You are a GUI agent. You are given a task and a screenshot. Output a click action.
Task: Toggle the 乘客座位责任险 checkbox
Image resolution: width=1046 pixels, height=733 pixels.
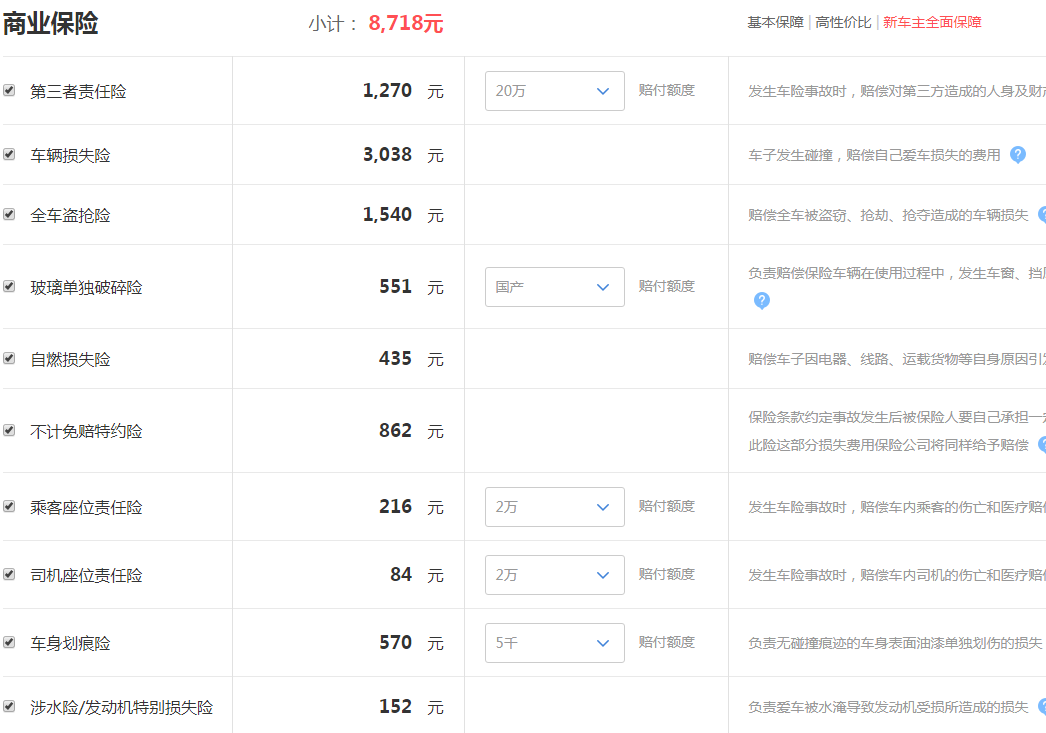coord(9,506)
